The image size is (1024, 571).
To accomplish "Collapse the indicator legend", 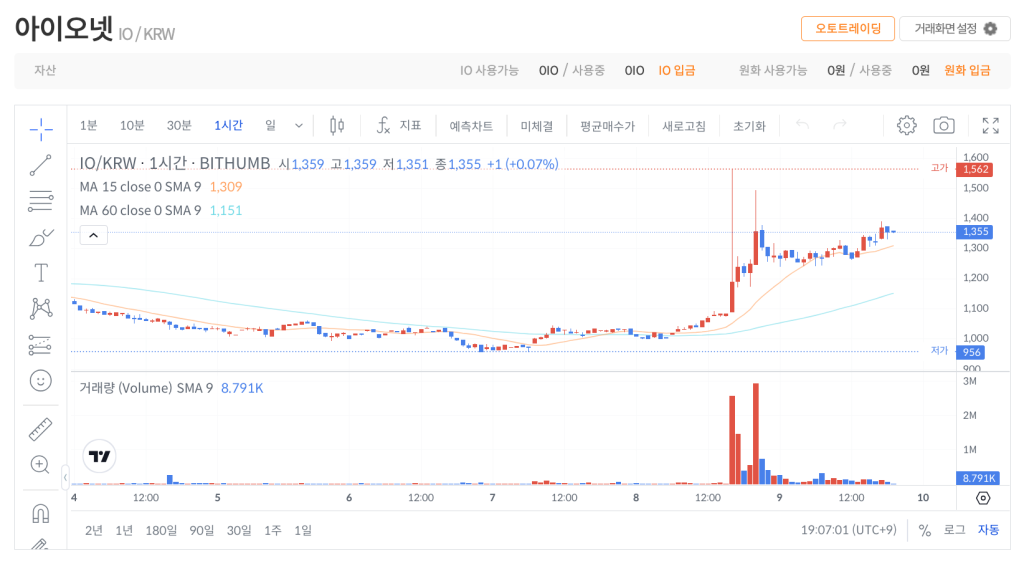I will [93, 235].
